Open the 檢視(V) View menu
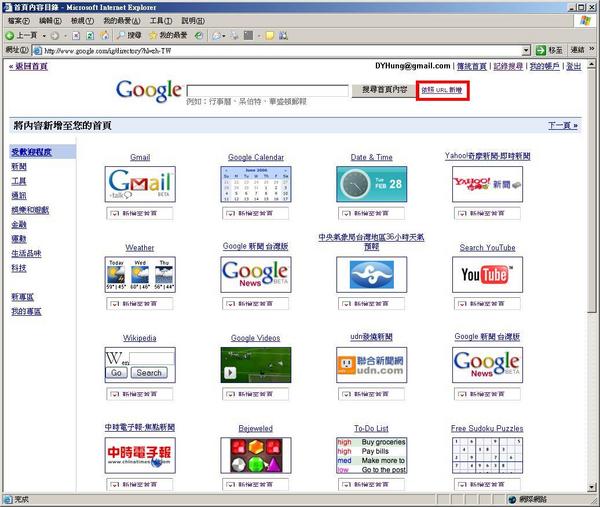600x507 pixels. pyautogui.click(x=82, y=21)
